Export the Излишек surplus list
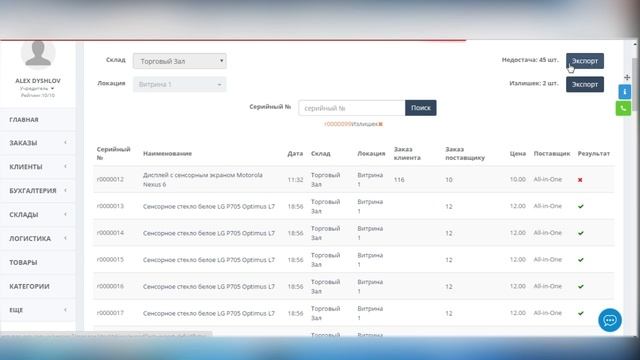The height and width of the screenshot is (360, 640). click(x=584, y=84)
